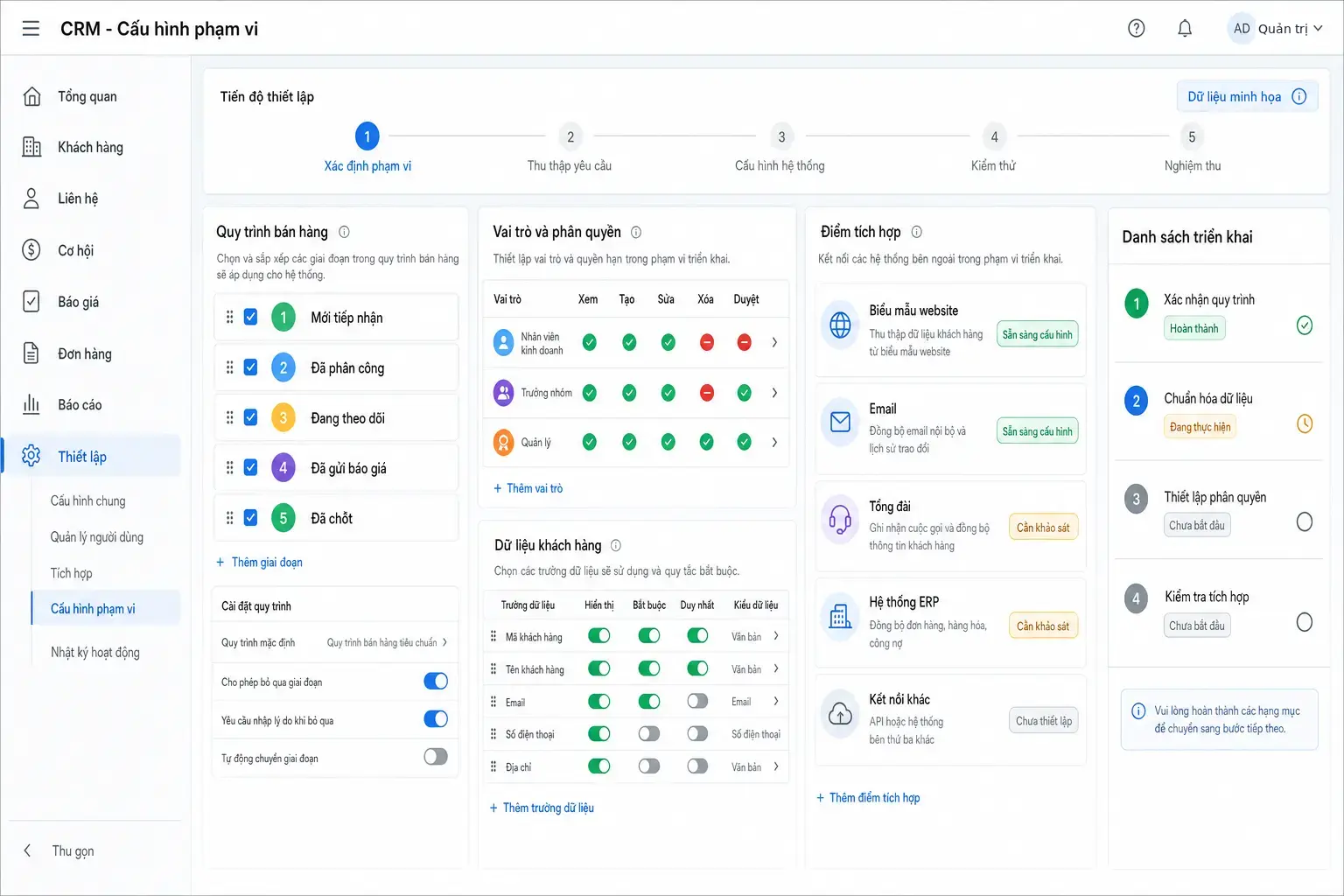
Task: Click the help question mark icon
Action: coord(1137,28)
